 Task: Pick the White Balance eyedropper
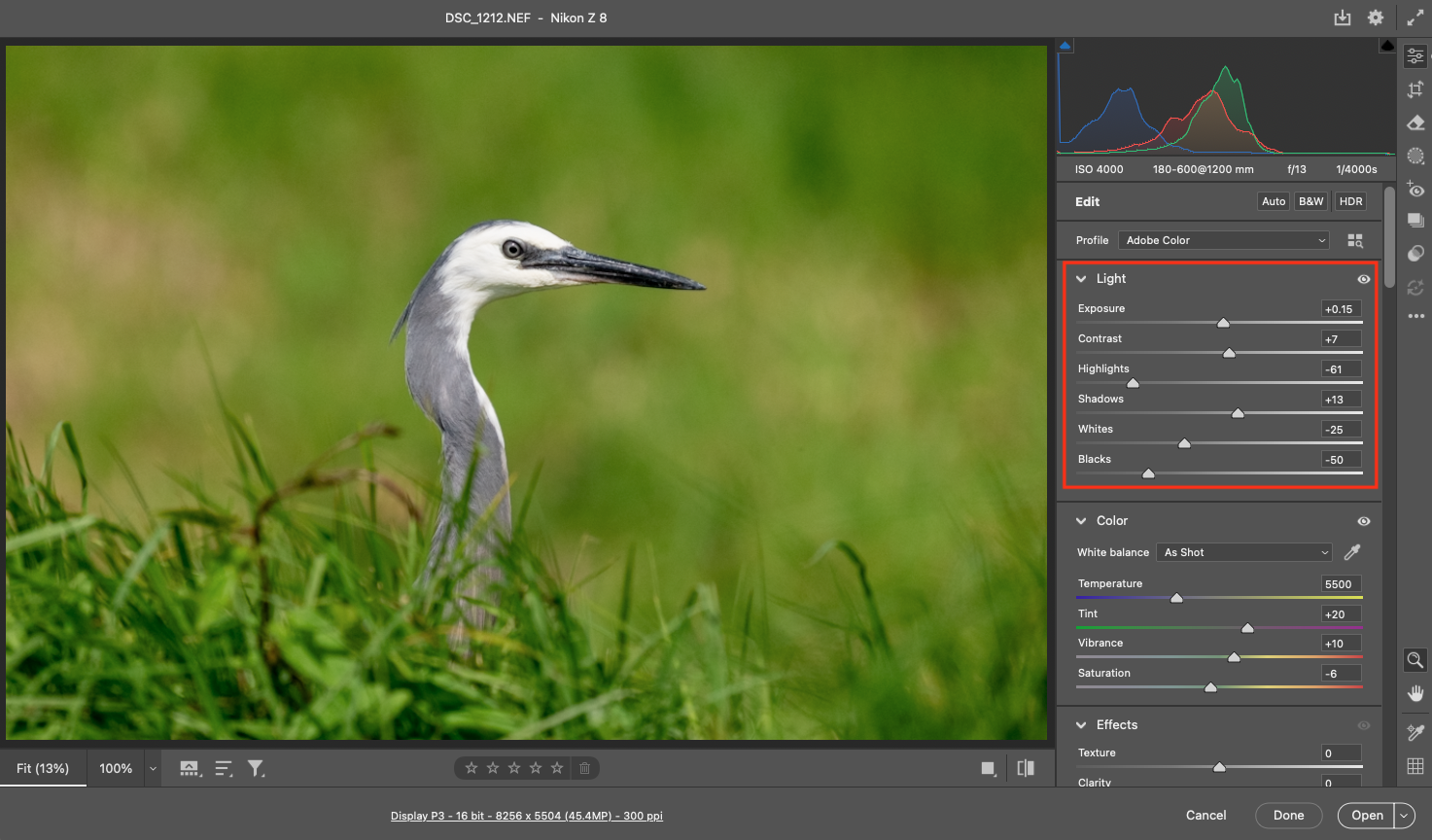pos(1352,552)
